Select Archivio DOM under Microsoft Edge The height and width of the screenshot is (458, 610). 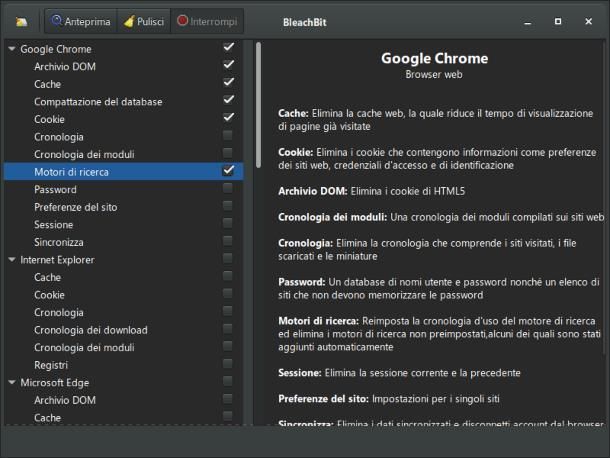click(124, 400)
